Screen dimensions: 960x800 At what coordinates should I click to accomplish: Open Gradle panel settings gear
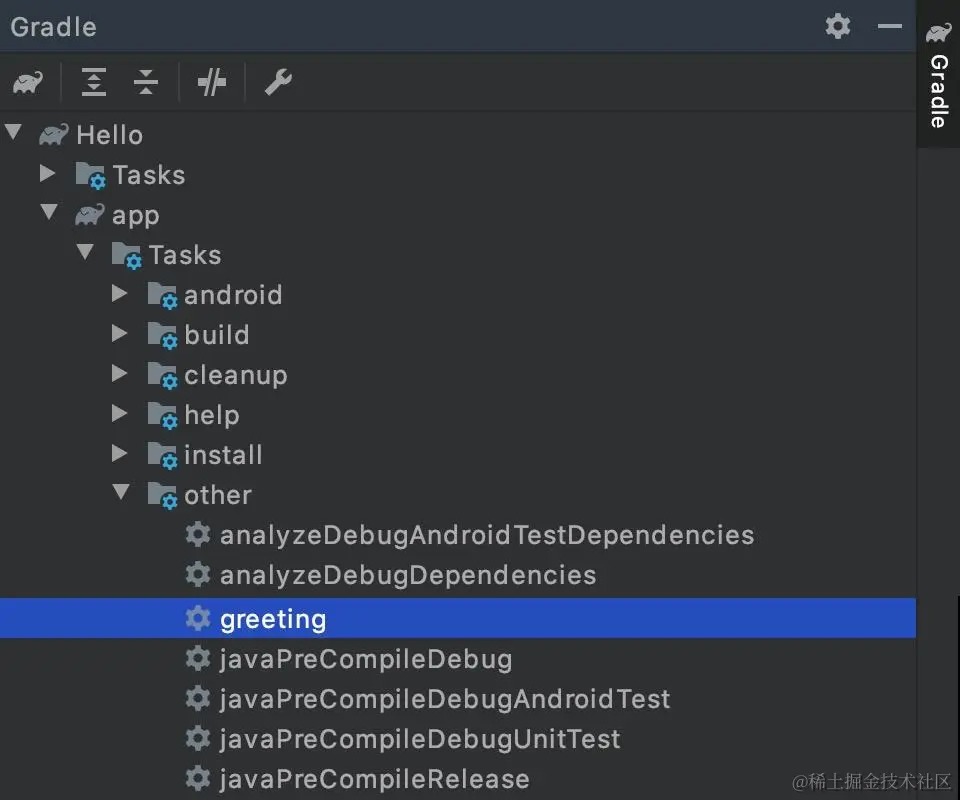[x=838, y=26]
